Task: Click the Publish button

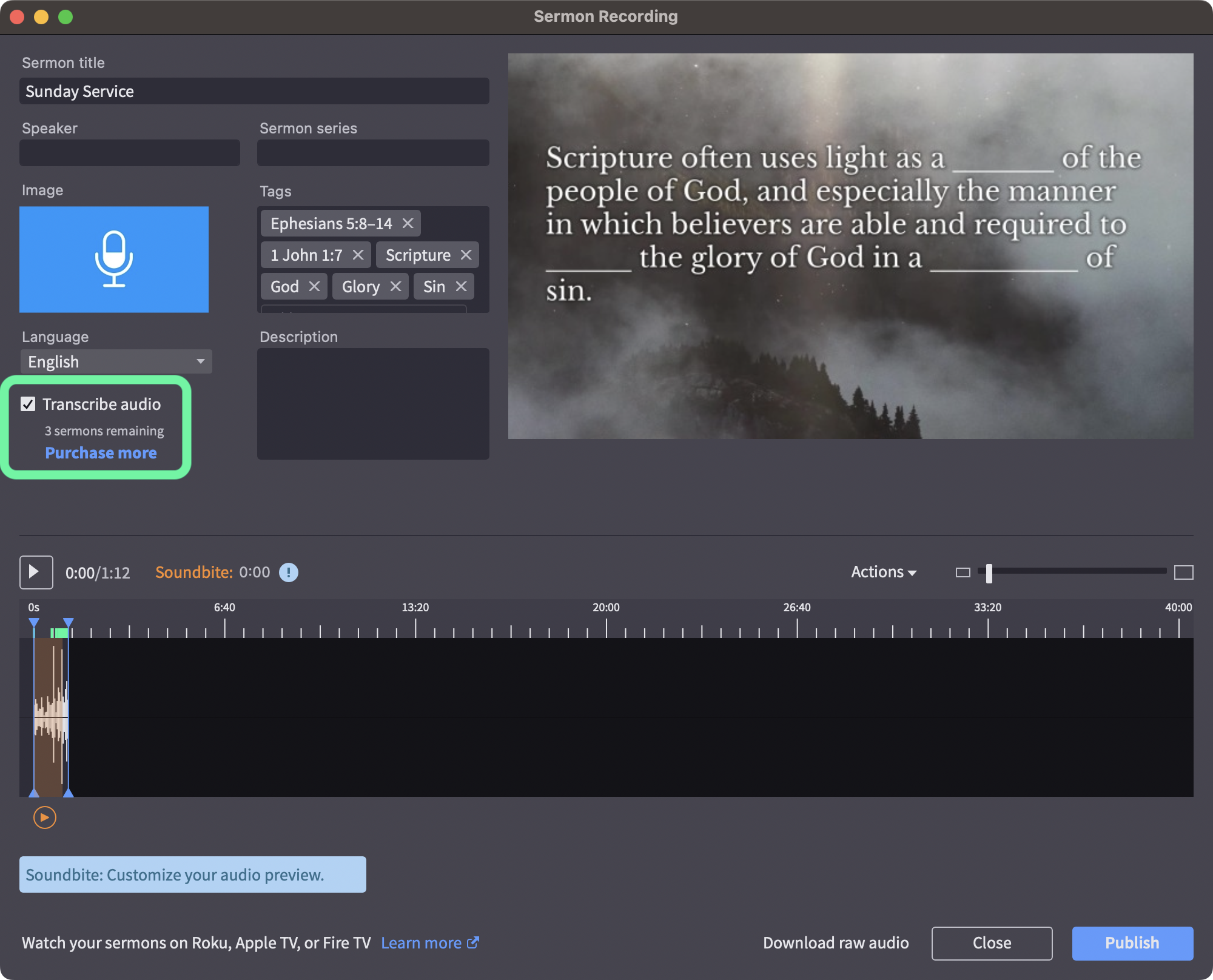Action: point(1132,943)
